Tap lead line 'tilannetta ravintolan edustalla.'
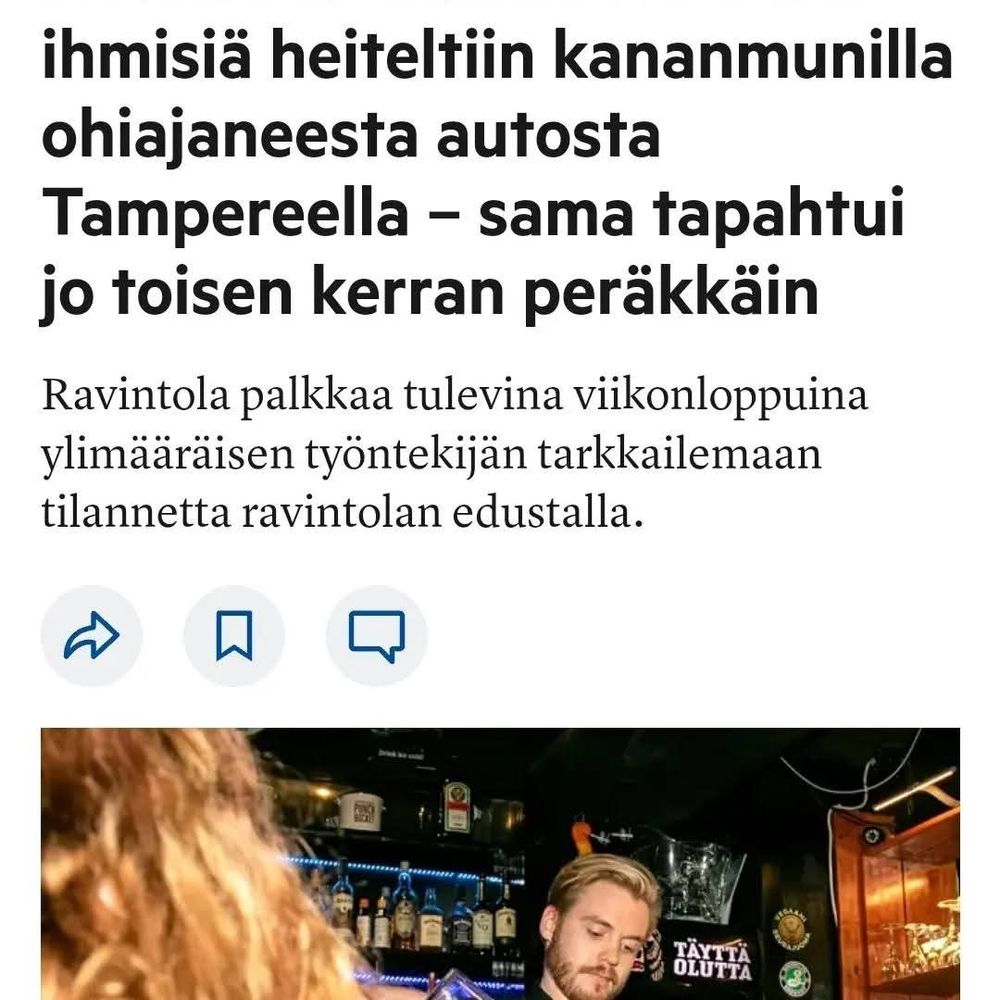The width and height of the screenshot is (1000, 1000). click(x=342, y=513)
